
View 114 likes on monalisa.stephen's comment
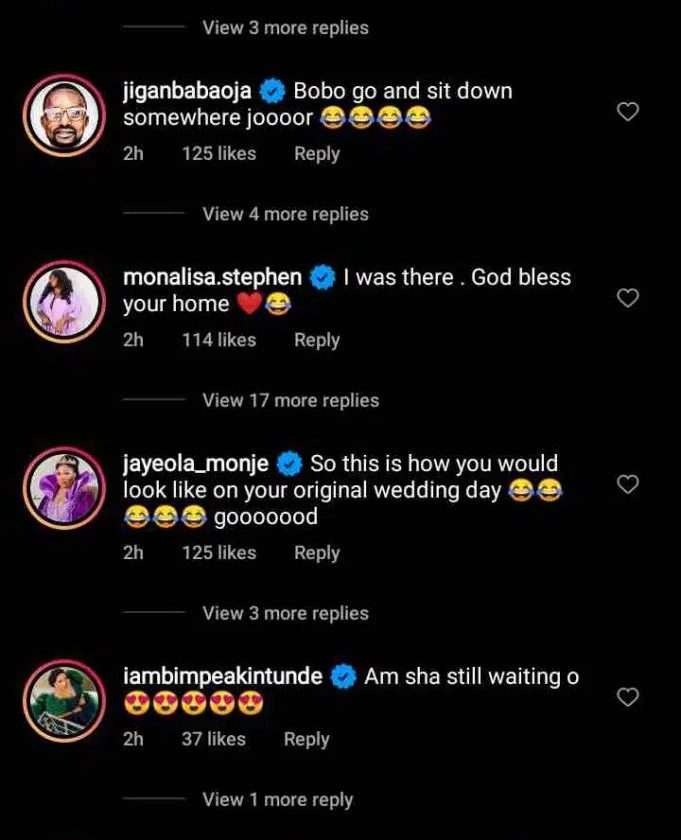[x=218, y=340]
